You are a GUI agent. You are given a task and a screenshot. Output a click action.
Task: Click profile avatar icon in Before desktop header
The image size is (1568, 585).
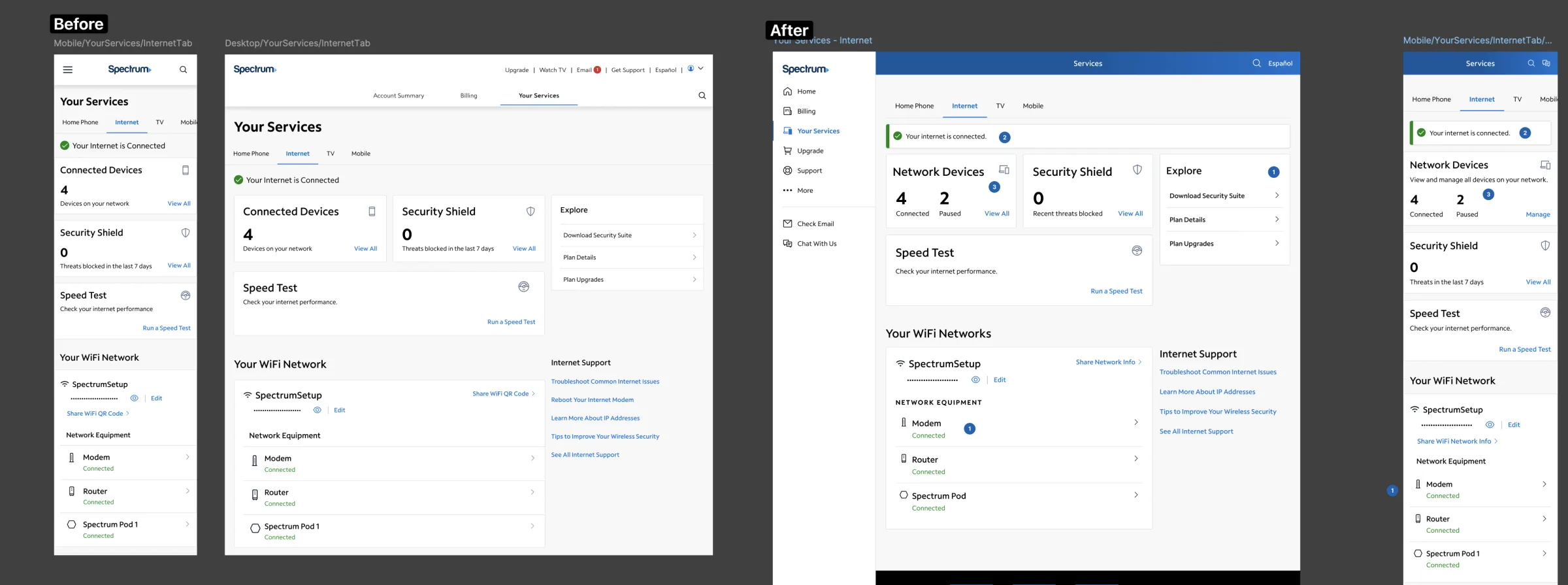[x=691, y=68]
